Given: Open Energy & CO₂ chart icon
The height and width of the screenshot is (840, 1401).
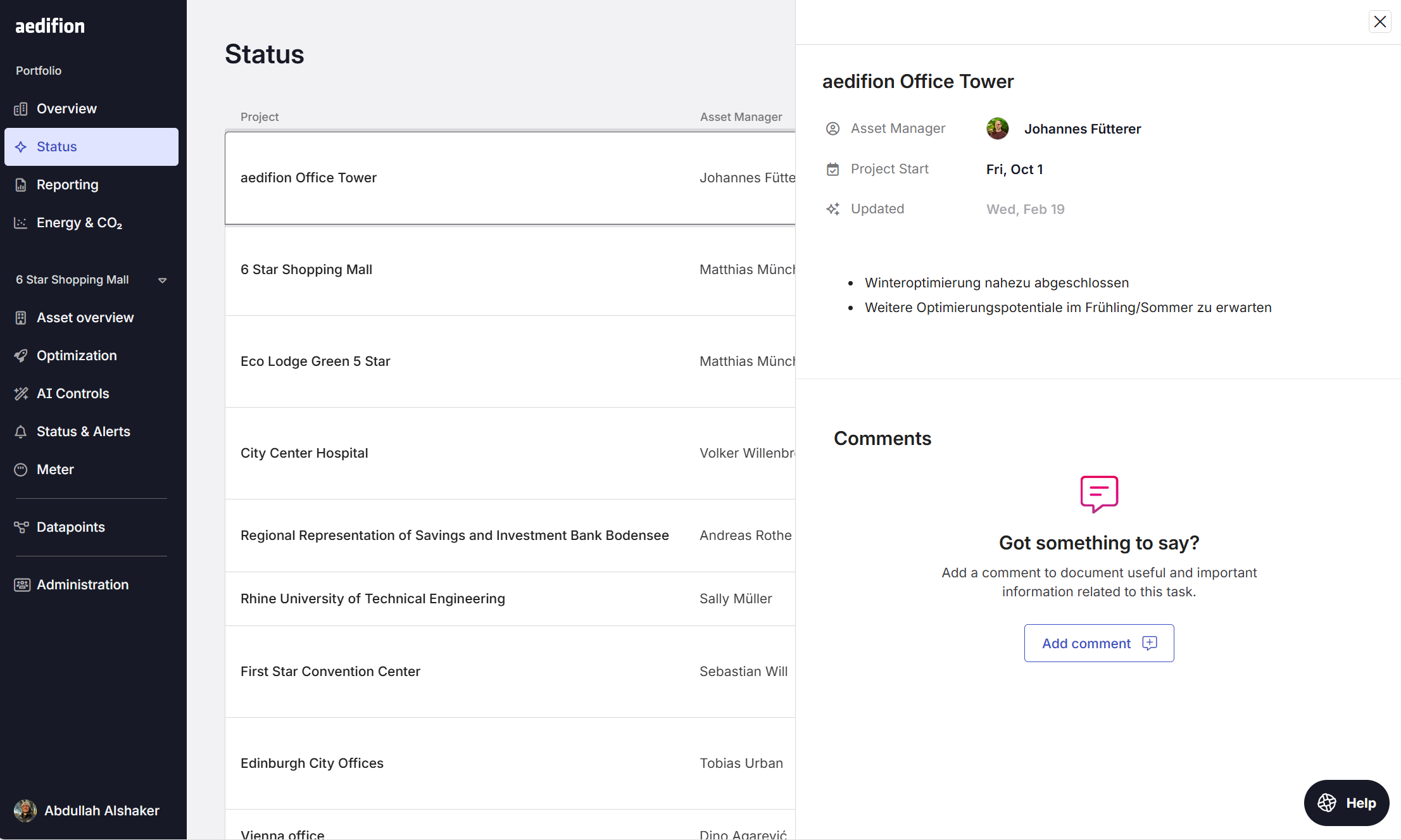Looking at the screenshot, I should coord(21,223).
